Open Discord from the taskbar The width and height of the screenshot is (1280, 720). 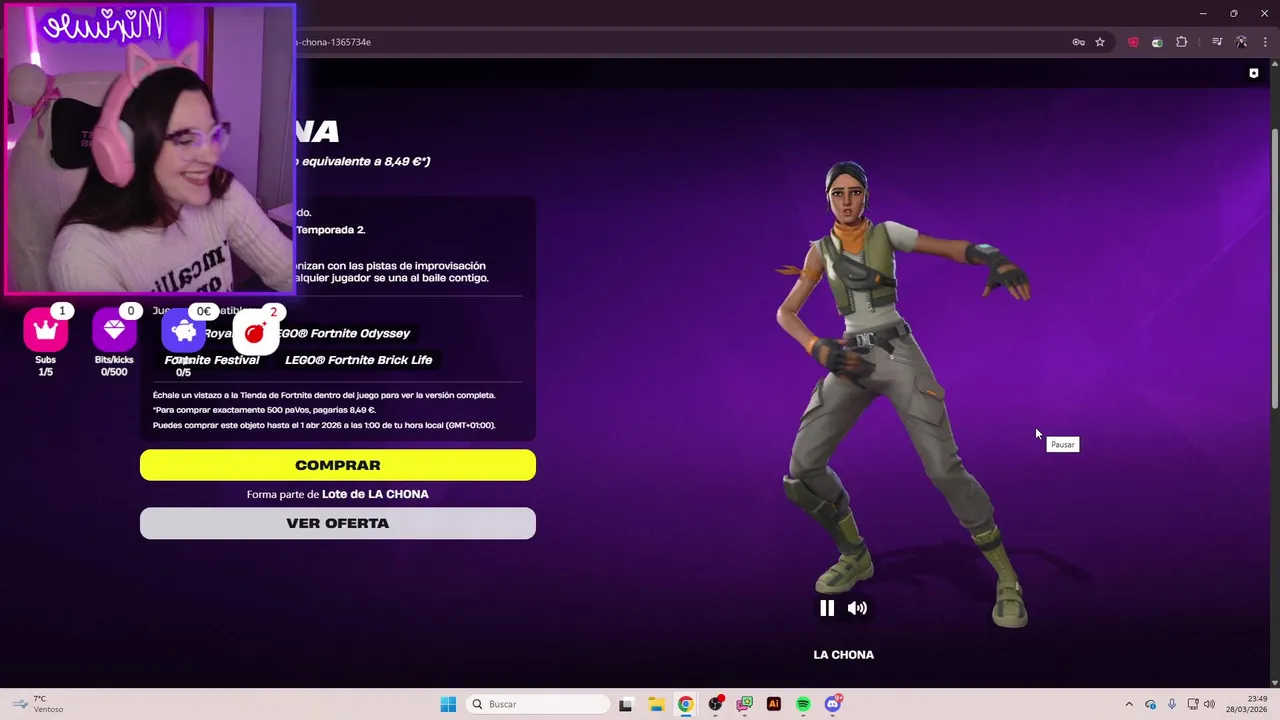coord(833,704)
